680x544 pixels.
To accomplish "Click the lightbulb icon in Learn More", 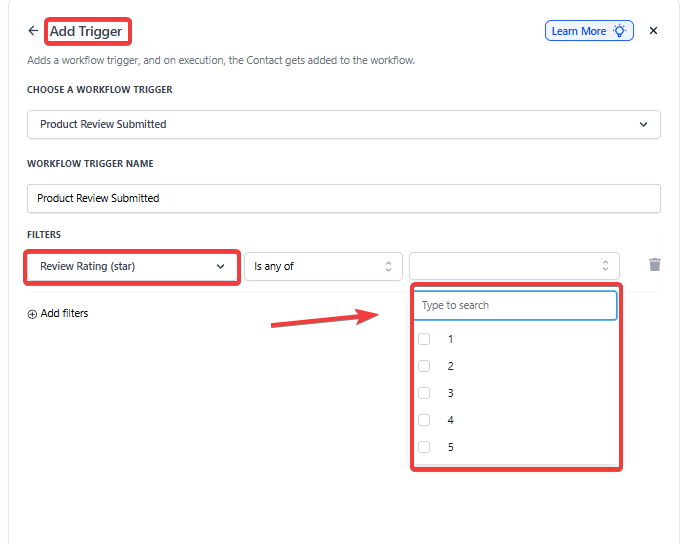I will (x=620, y=31).
